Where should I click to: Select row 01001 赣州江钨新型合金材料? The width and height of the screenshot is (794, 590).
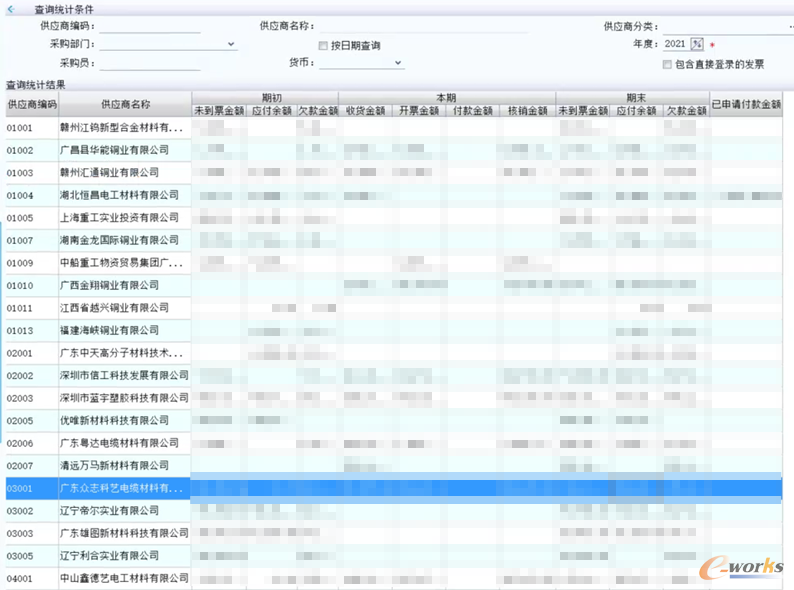coord(394,128)
